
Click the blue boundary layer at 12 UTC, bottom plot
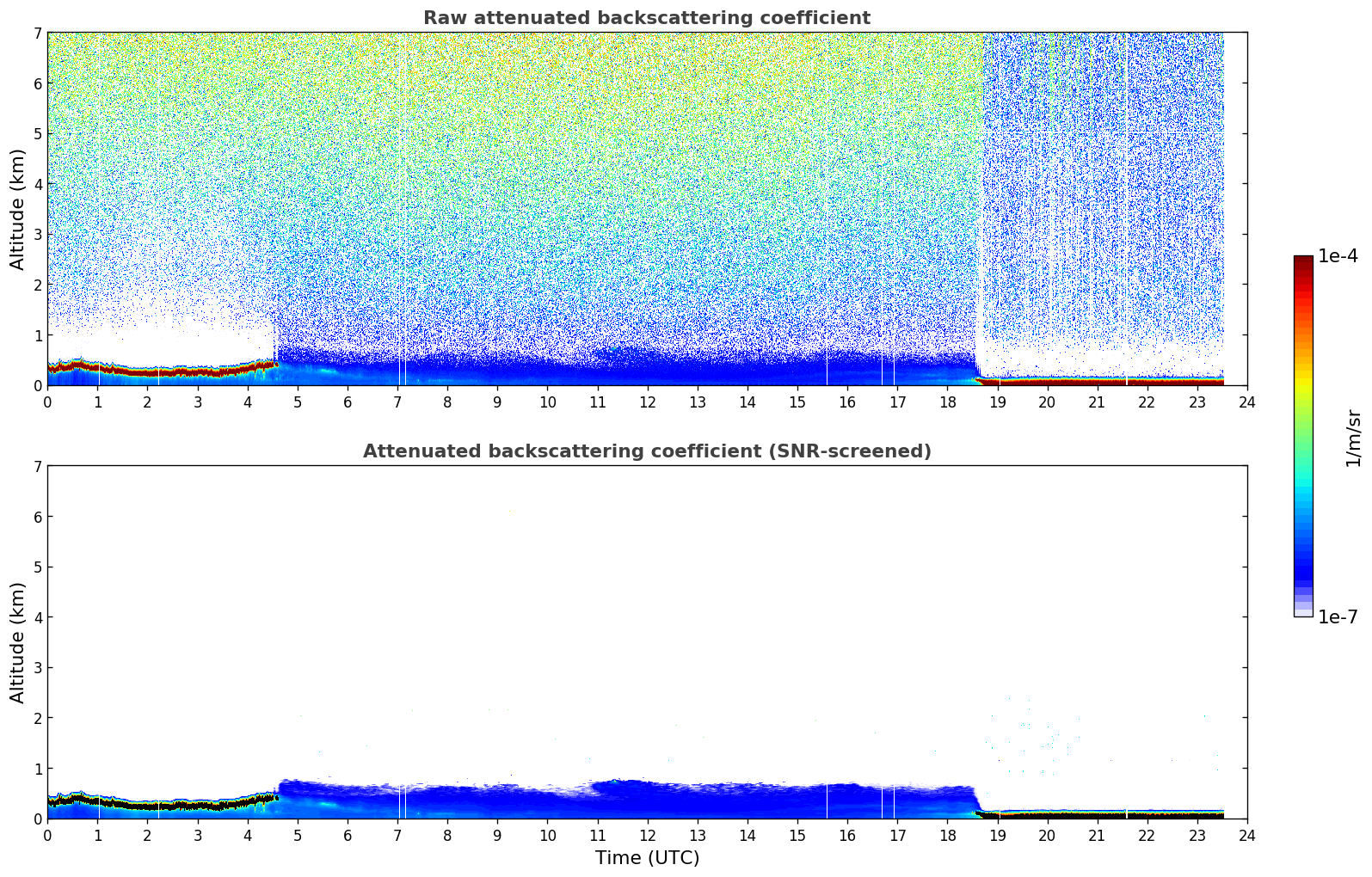[x=647, y=800]
